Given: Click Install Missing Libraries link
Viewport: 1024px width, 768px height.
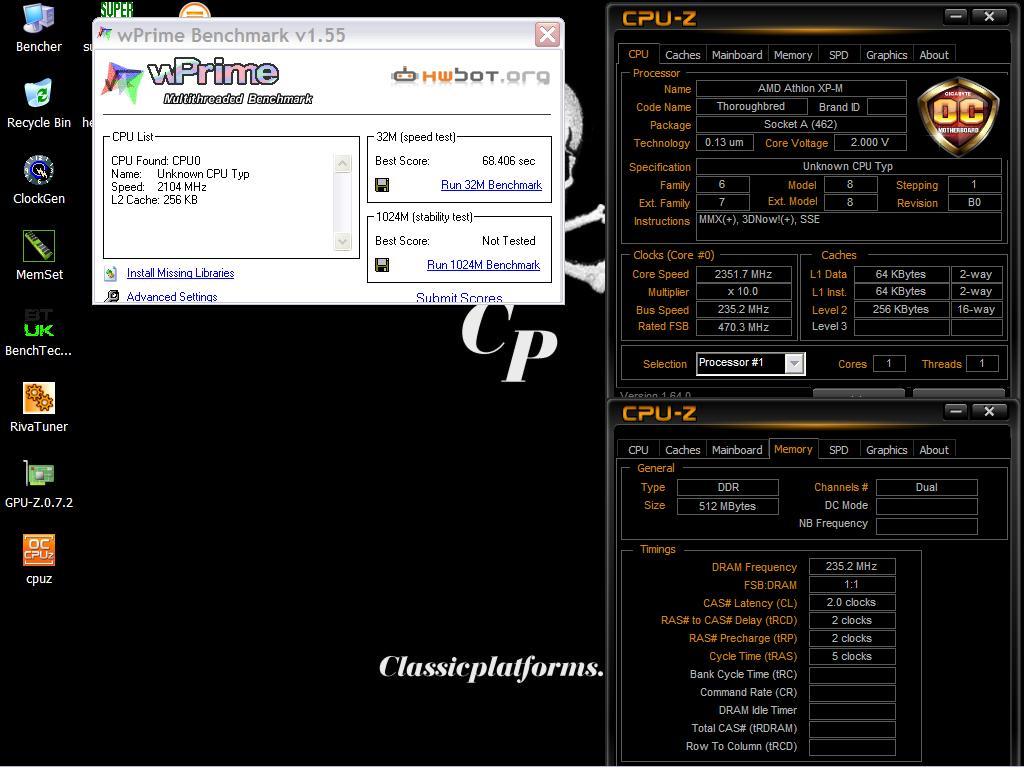Looking at the screenshot, I should 180,273.
